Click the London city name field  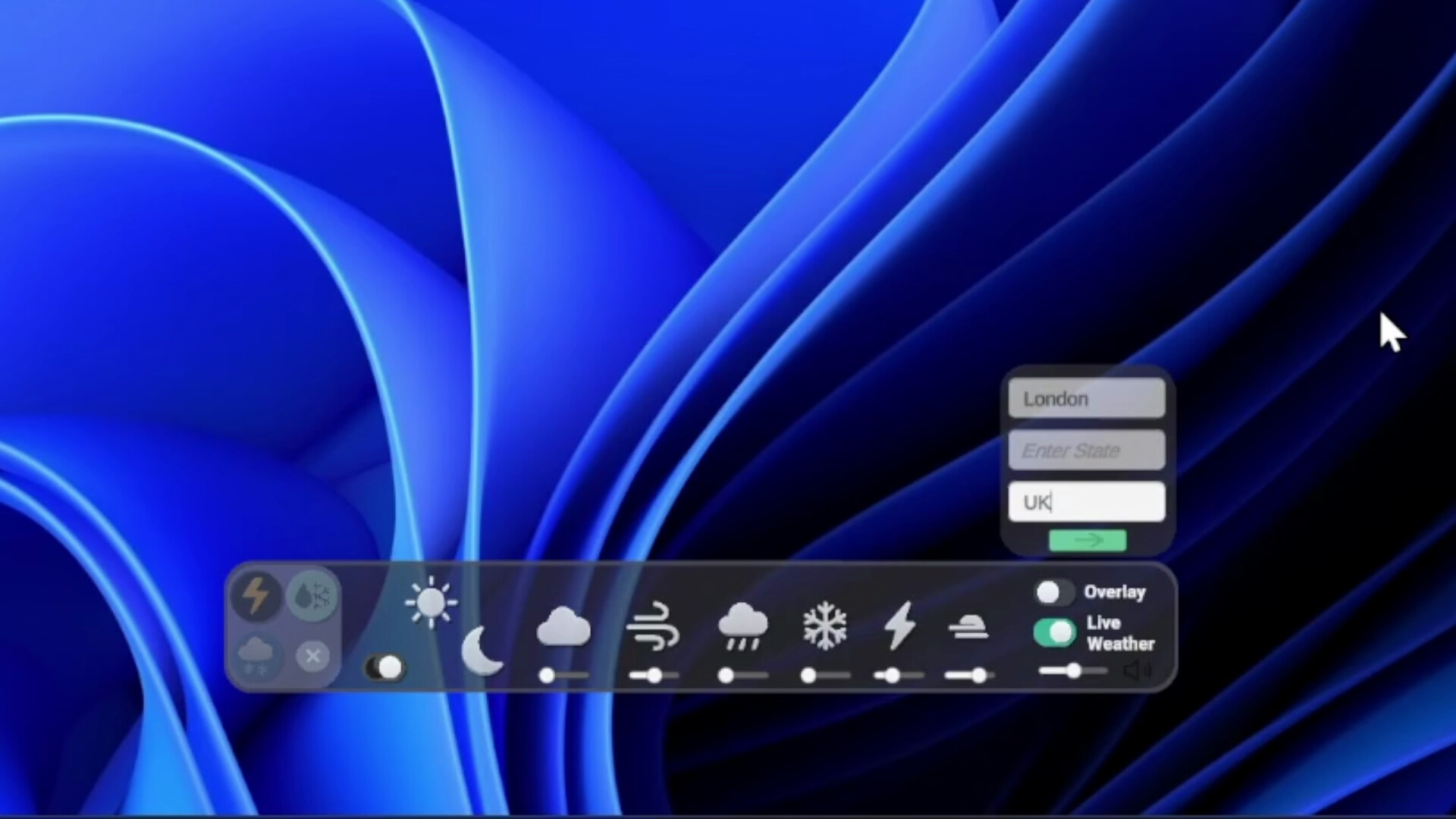pos(1086,398)
